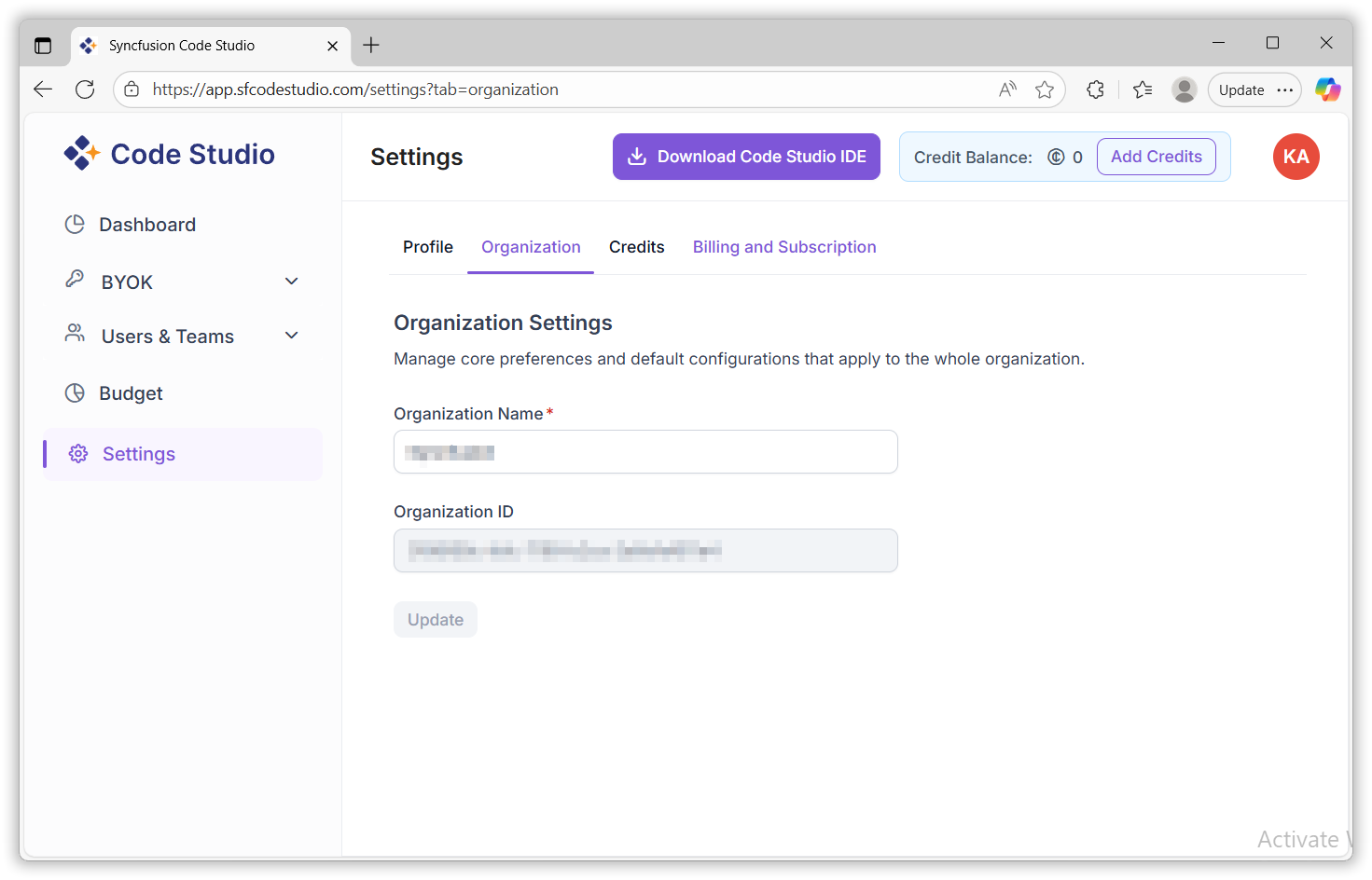Screen dimensions: 1372x880
Task: Click the KA user avatar
Action: click(1296, 157)
